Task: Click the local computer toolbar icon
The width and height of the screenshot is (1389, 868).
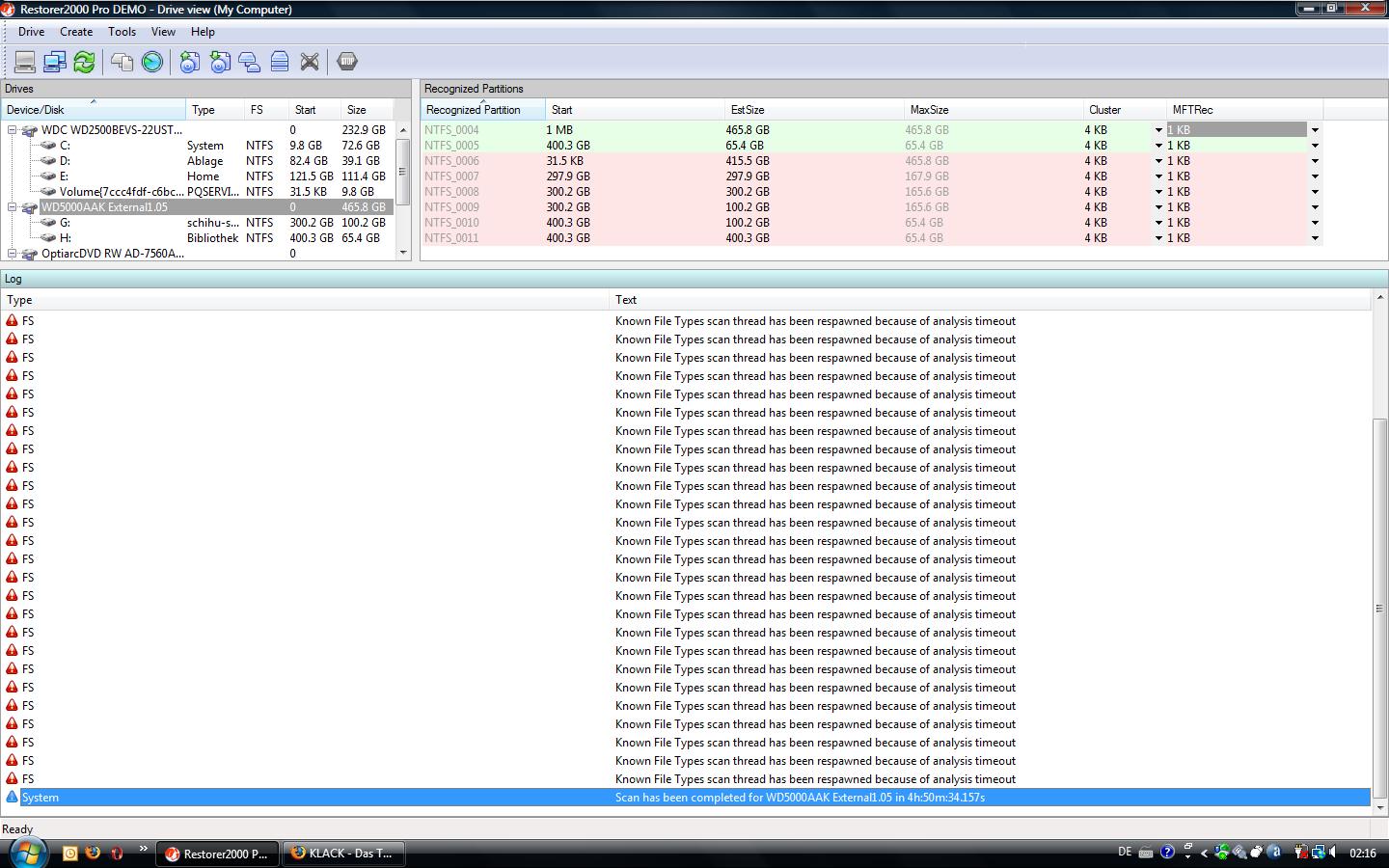Action: [x=25, y=62]
